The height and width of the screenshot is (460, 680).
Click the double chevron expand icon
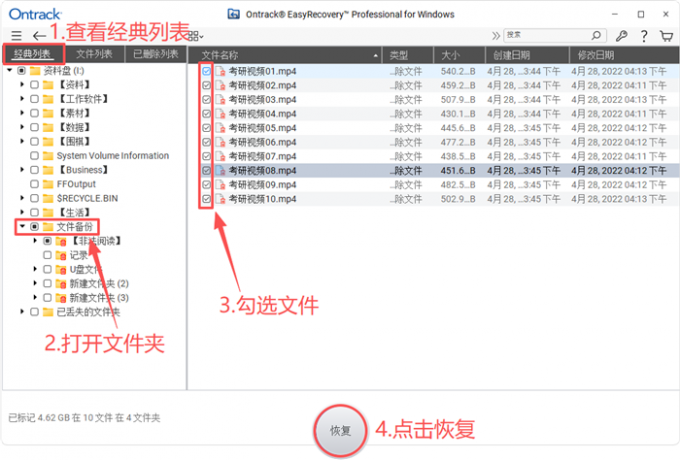pos(496,36)
